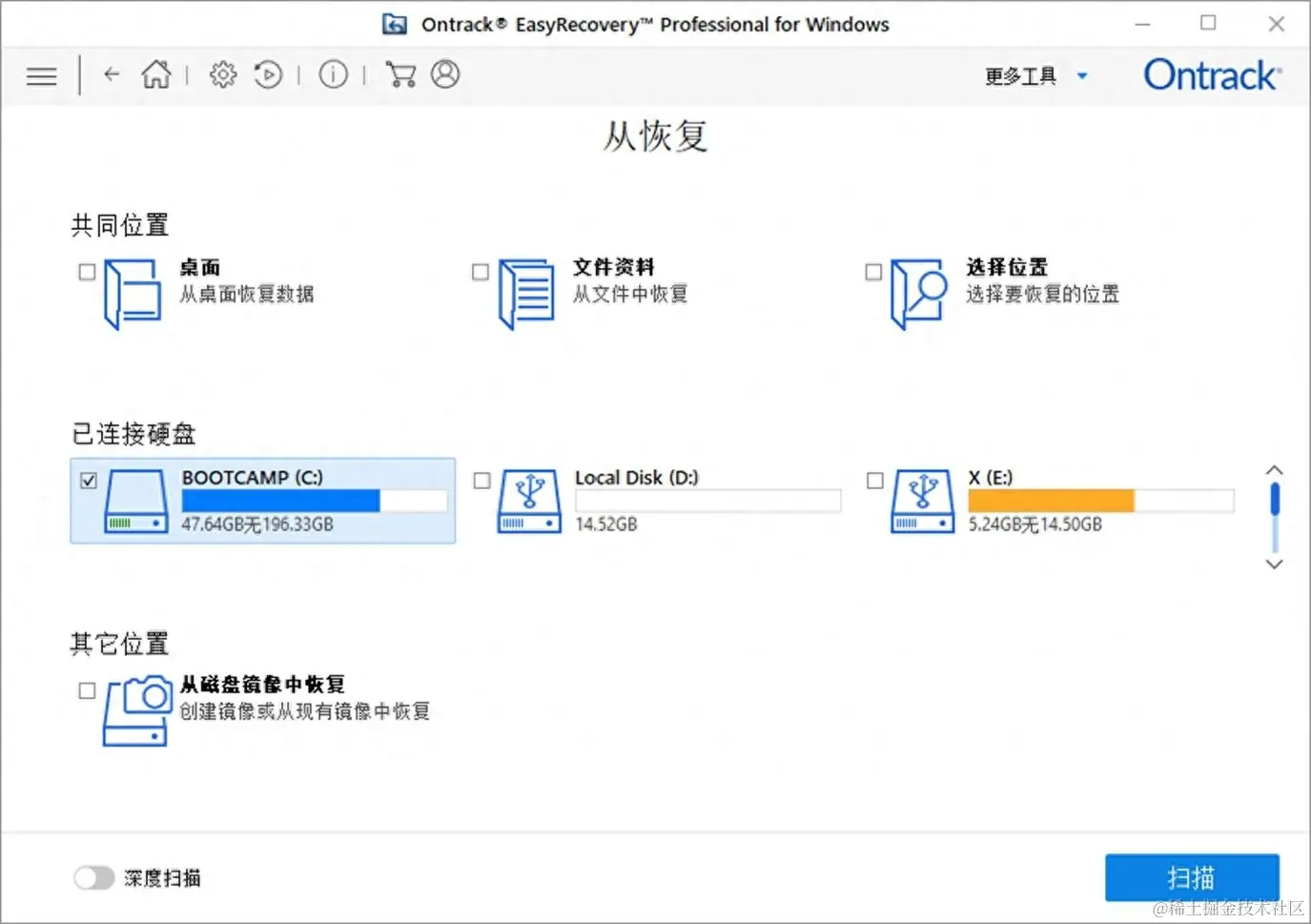The image size is (1311, 924).
Task: Click the 文件资料 documents icon
Action: click(x=526, y=295)
